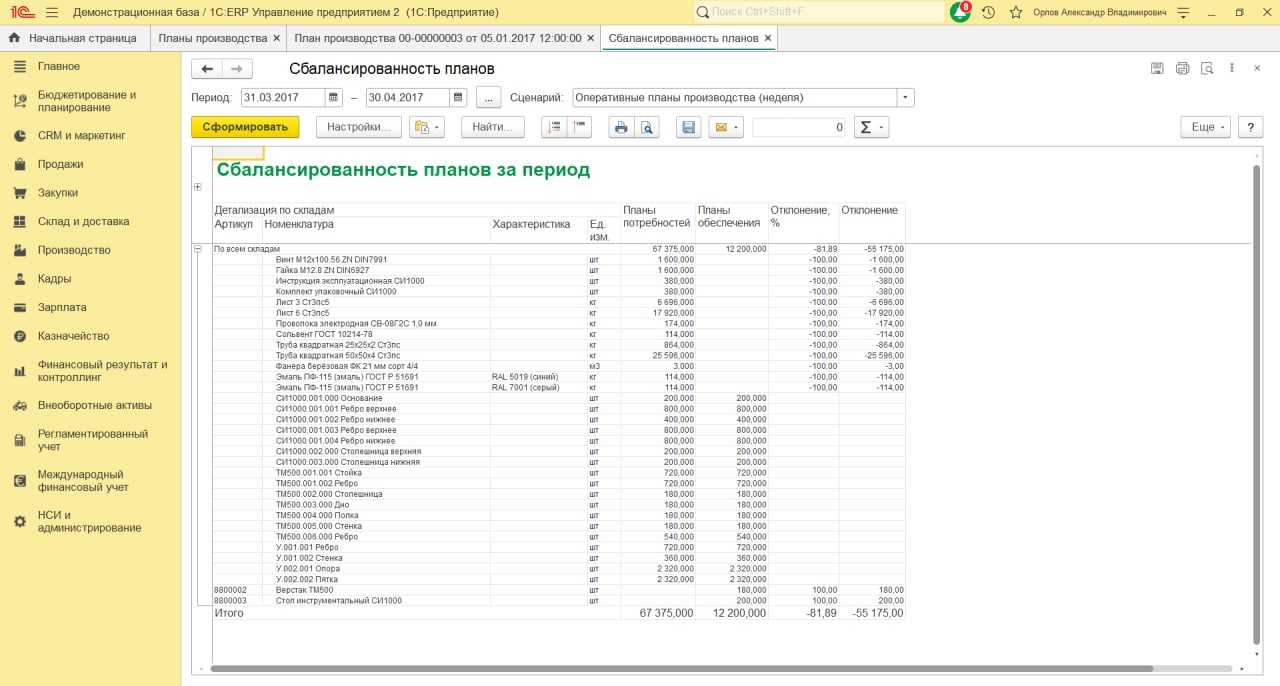Click the print preview icon
Screen dimensions: 1280x686
[x=647, y=127]
